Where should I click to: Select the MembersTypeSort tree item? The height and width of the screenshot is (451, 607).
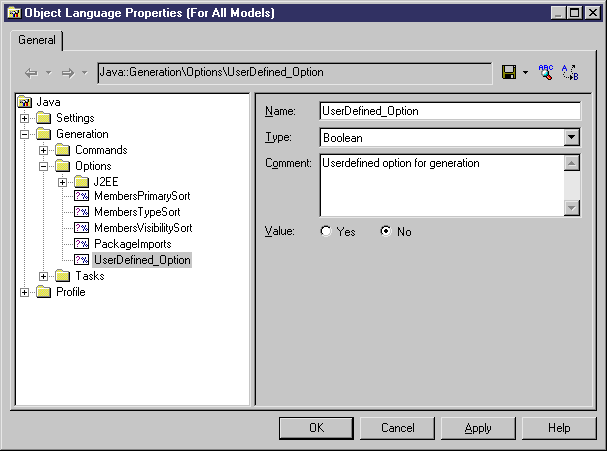click(137, 212)
